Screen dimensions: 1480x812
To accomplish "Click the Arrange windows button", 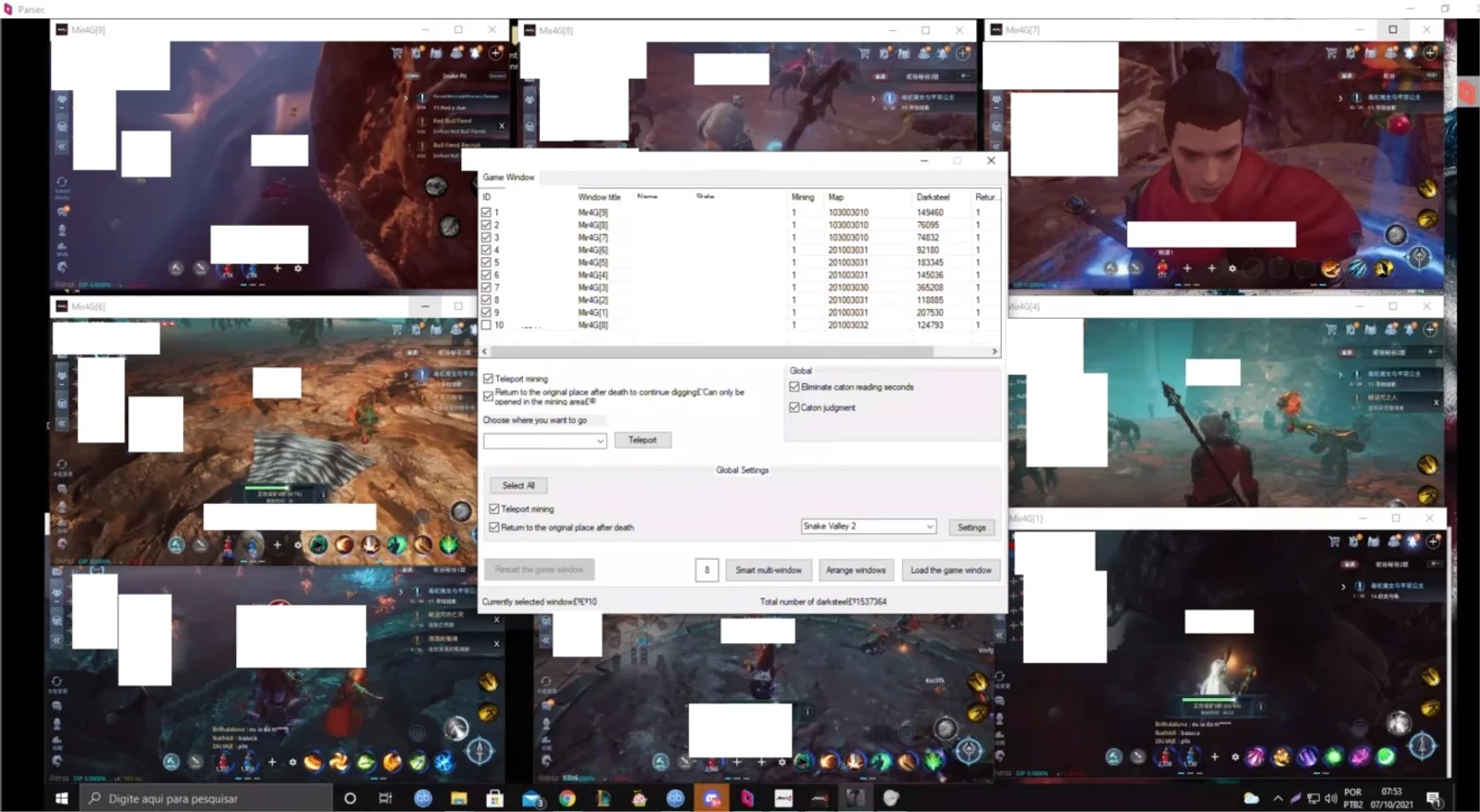I will click(x=856, y=570).
